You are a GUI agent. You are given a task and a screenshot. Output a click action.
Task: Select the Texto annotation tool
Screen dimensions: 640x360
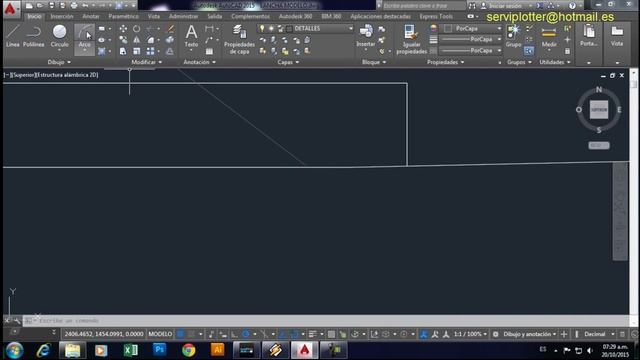coord(191,36)
